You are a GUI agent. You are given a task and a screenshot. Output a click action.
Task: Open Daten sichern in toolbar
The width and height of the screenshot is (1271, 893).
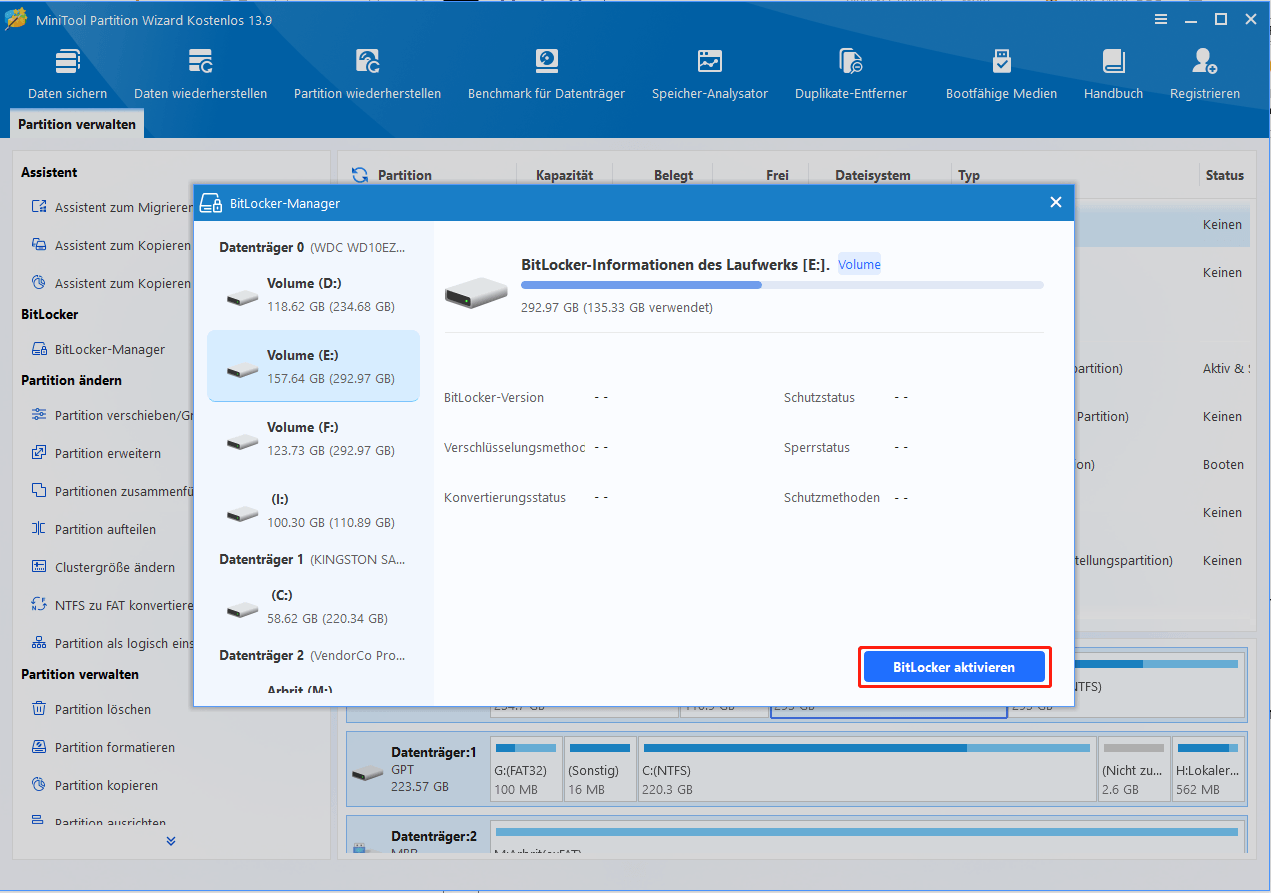point(67,75)
